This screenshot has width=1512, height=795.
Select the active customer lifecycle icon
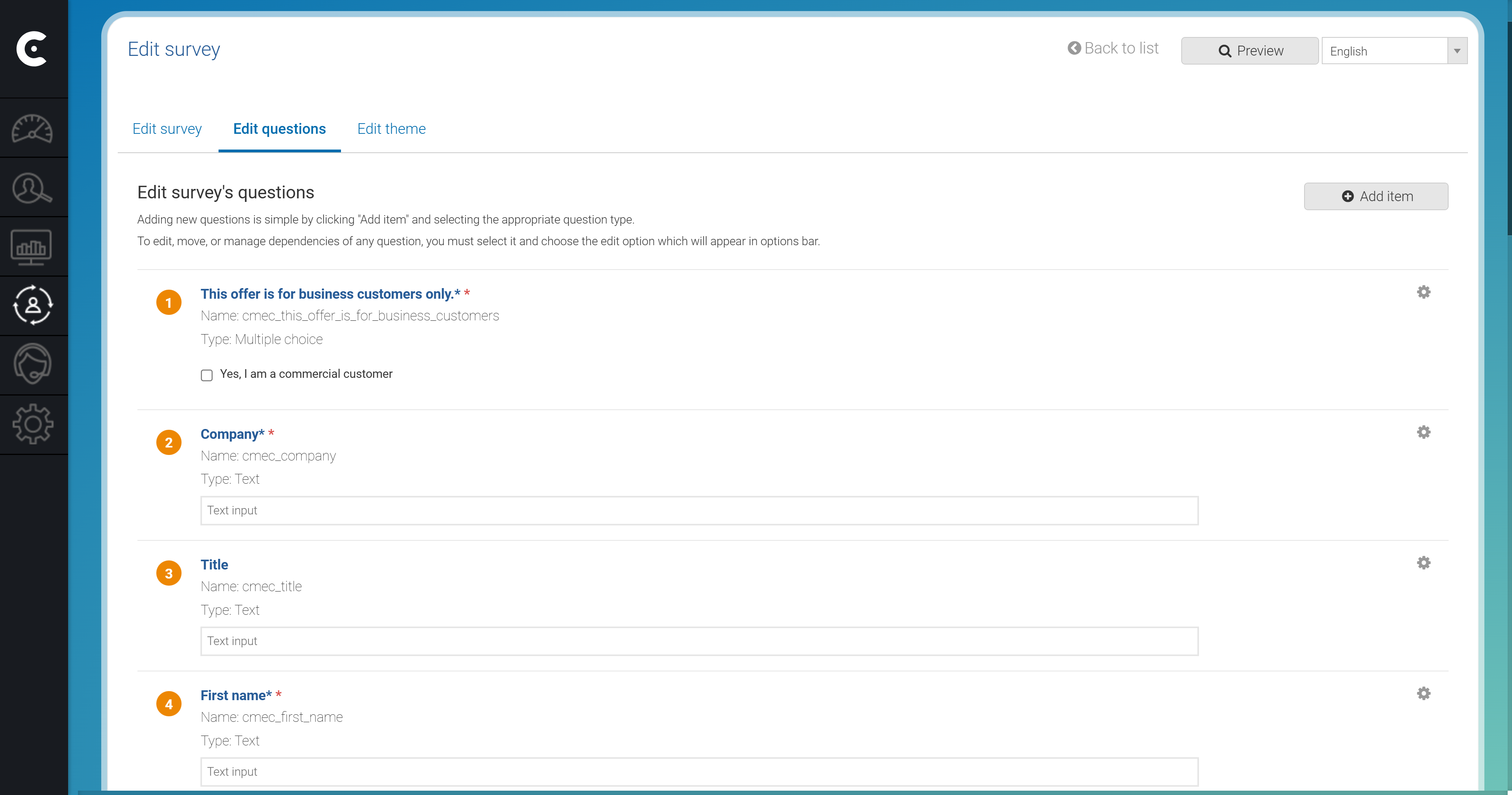click(33, 305)
